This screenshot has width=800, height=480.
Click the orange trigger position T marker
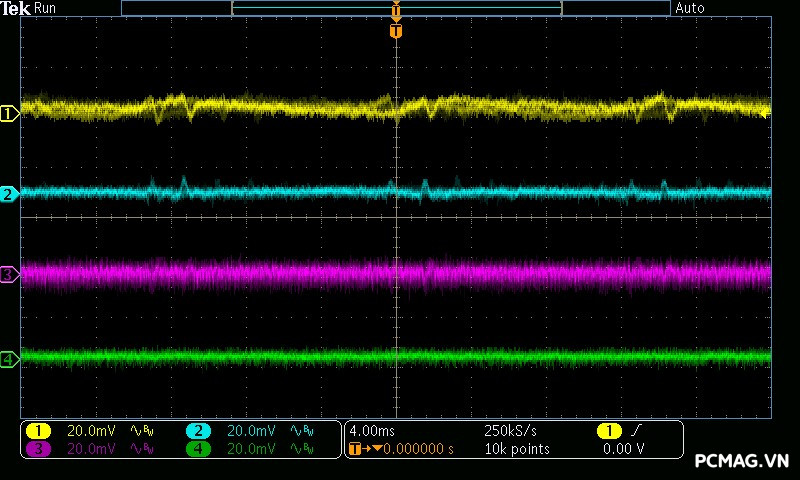(396, 32)
